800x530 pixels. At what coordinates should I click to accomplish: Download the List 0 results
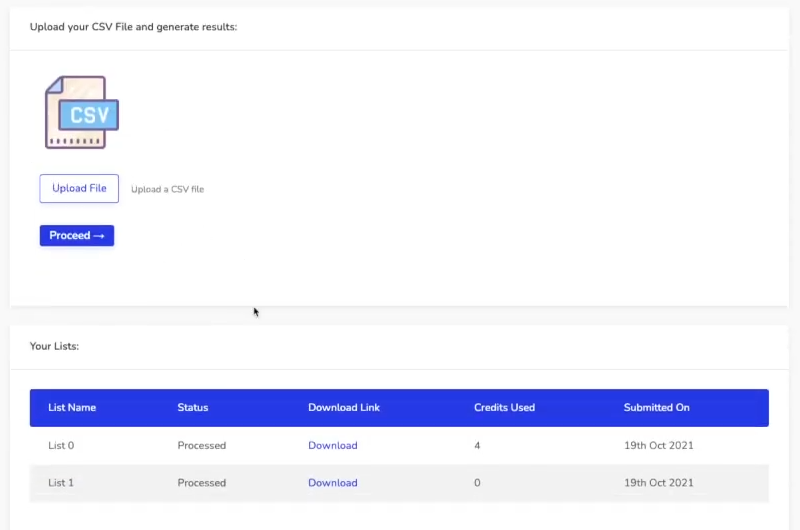333,445
